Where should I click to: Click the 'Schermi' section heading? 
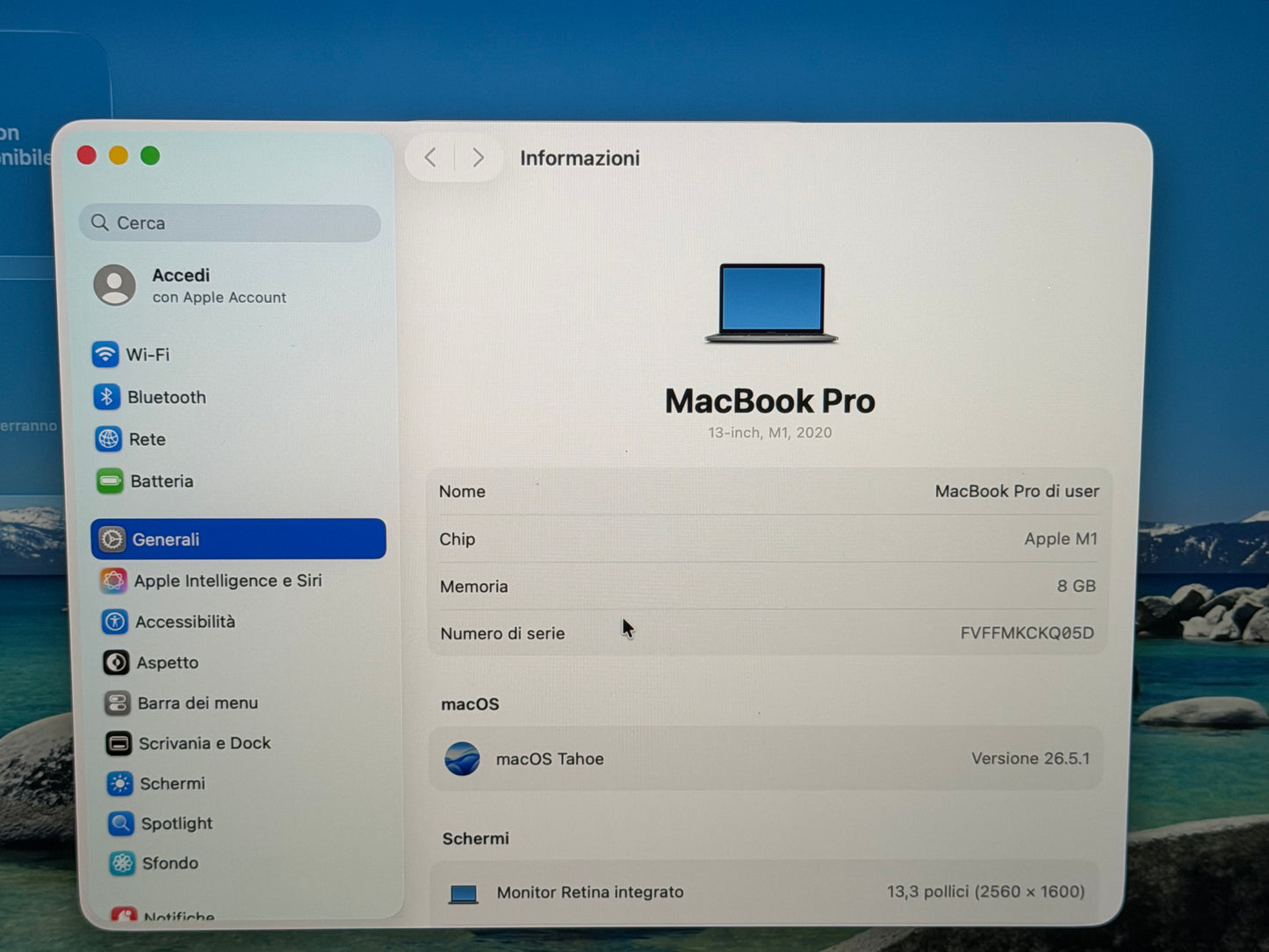click(x=476, y=839)
